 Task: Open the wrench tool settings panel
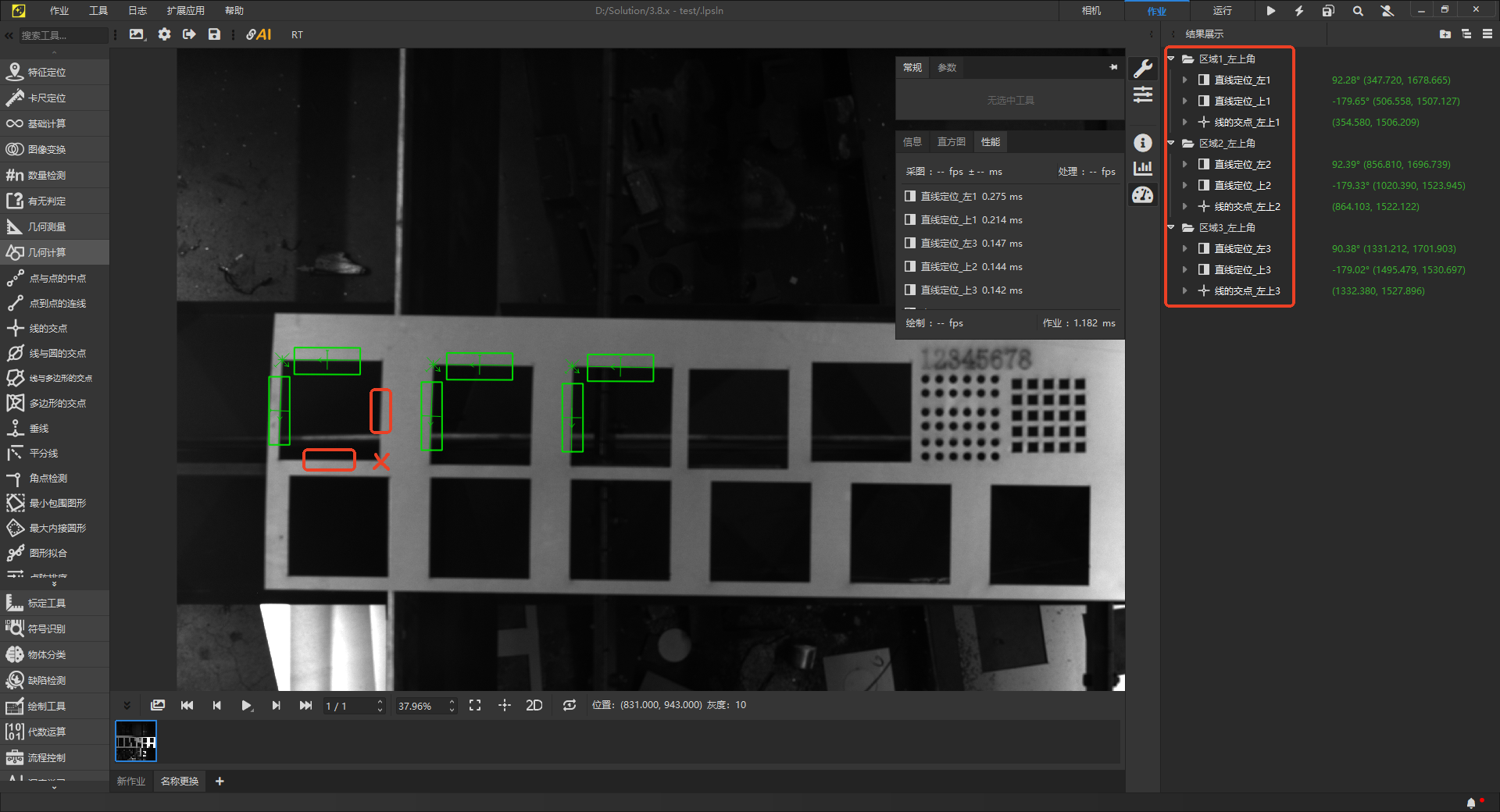coord(1143,69)
